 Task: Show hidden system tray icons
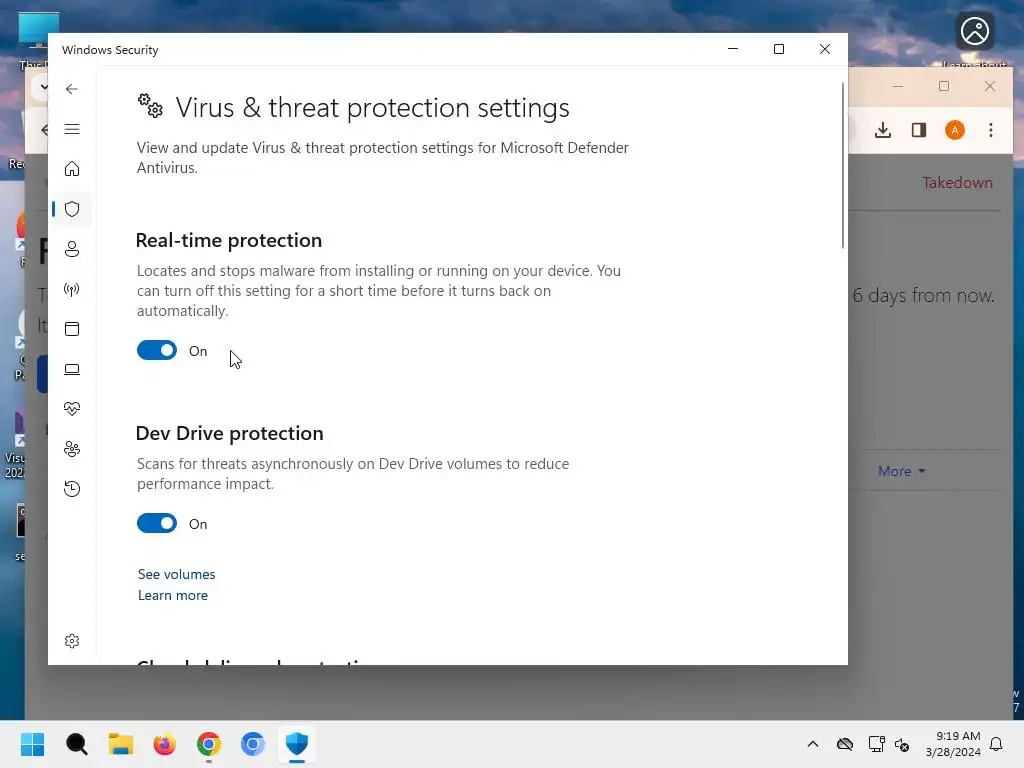[813, 744]
